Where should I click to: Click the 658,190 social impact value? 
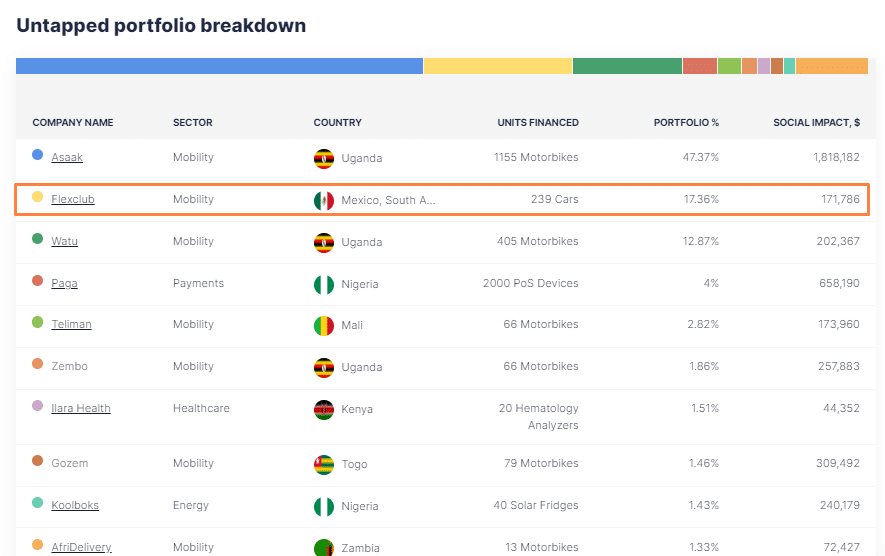coord(839,283)
